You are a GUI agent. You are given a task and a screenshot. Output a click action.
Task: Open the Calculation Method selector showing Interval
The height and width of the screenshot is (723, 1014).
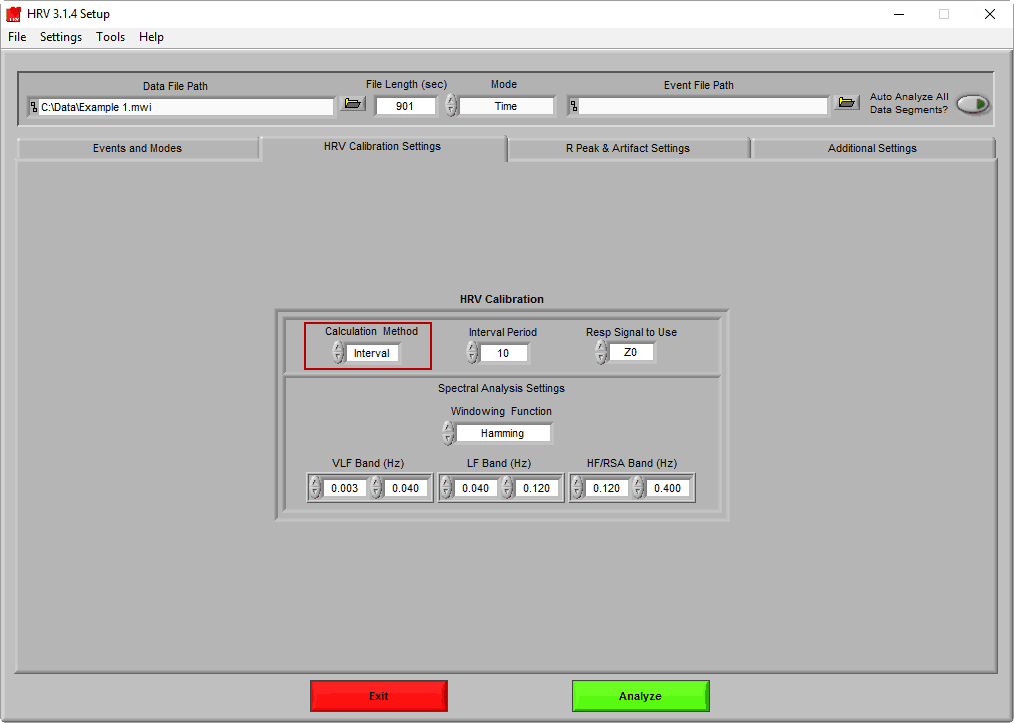(372, 353)
